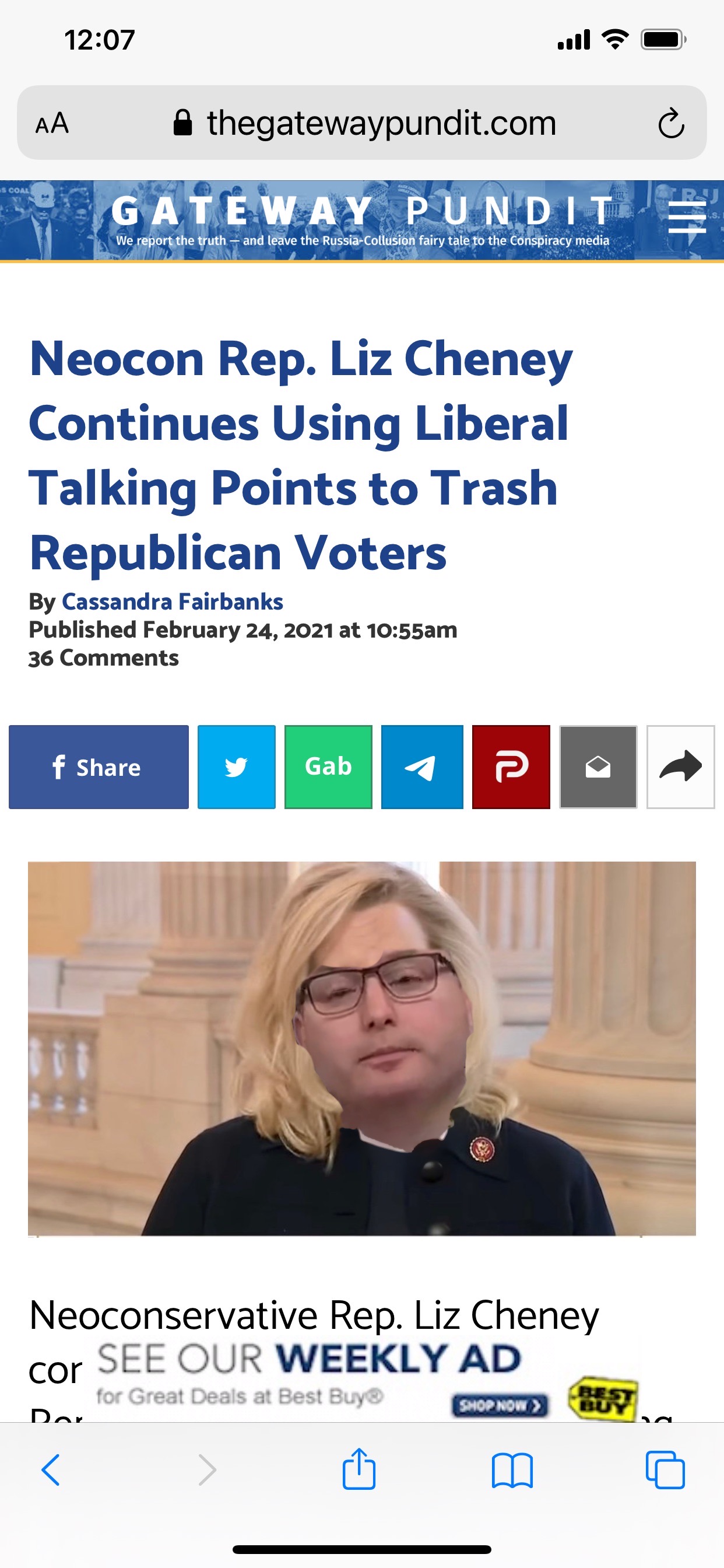The height and width of the screenshot is (1568, 724).
Task: Share on Parler with the red icon
Action: pos(511,767)
